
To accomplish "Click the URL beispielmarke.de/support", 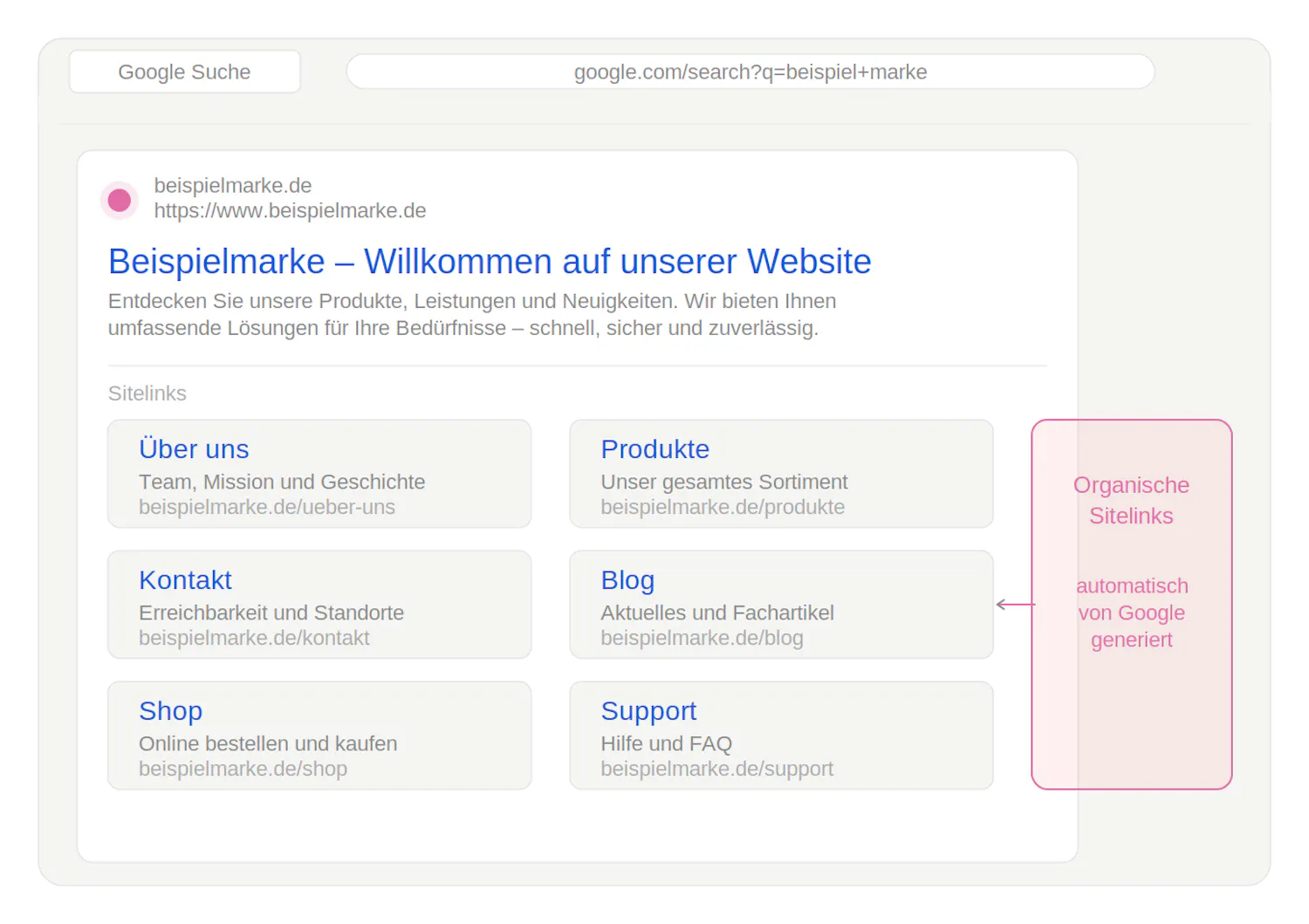I will [717, 769].
